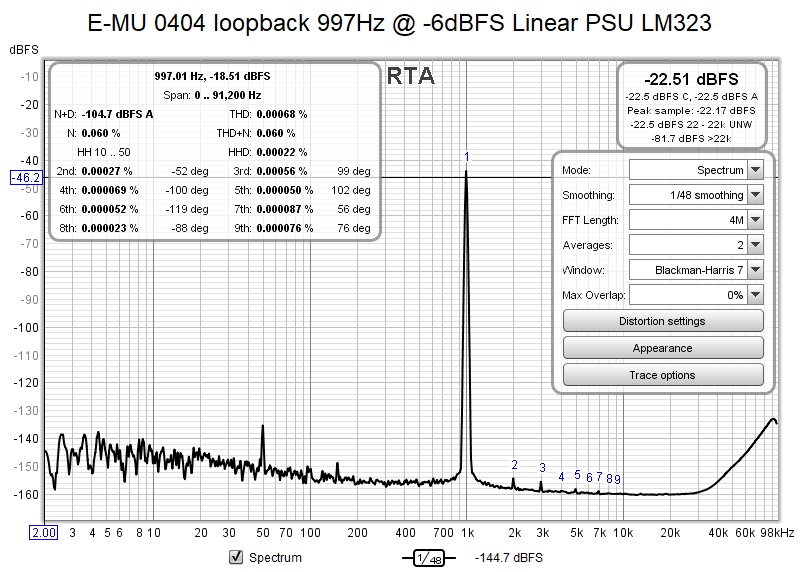
Task: Open the Averages dropdown set to 2
Action: coord(696,245)
